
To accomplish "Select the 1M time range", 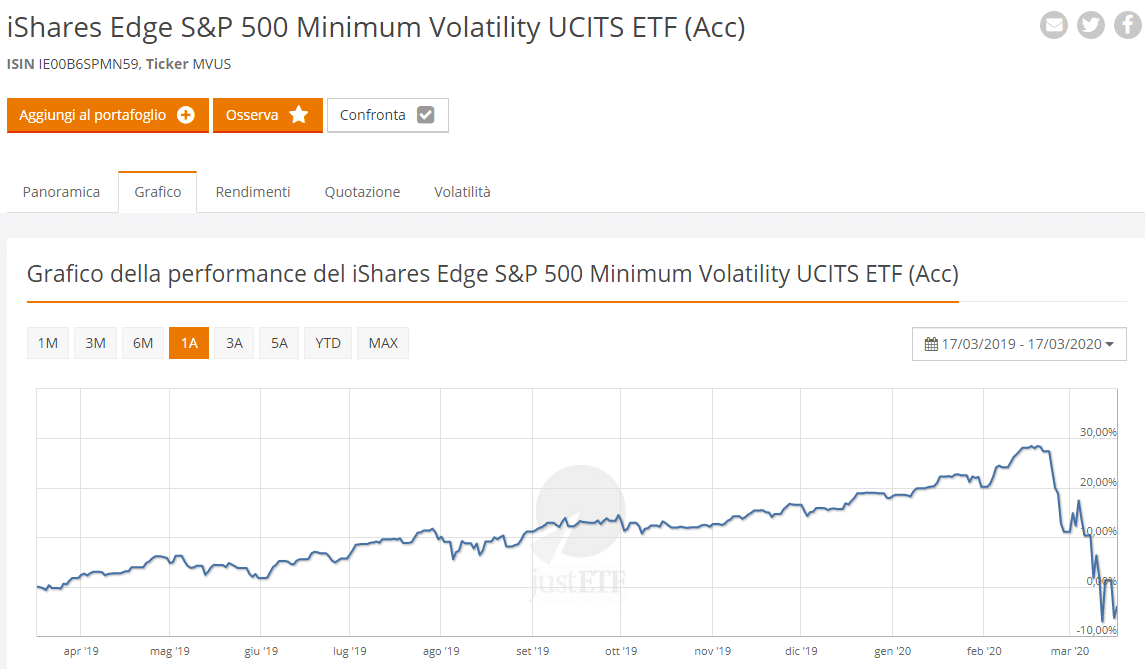I will click(x=47, y=343).
